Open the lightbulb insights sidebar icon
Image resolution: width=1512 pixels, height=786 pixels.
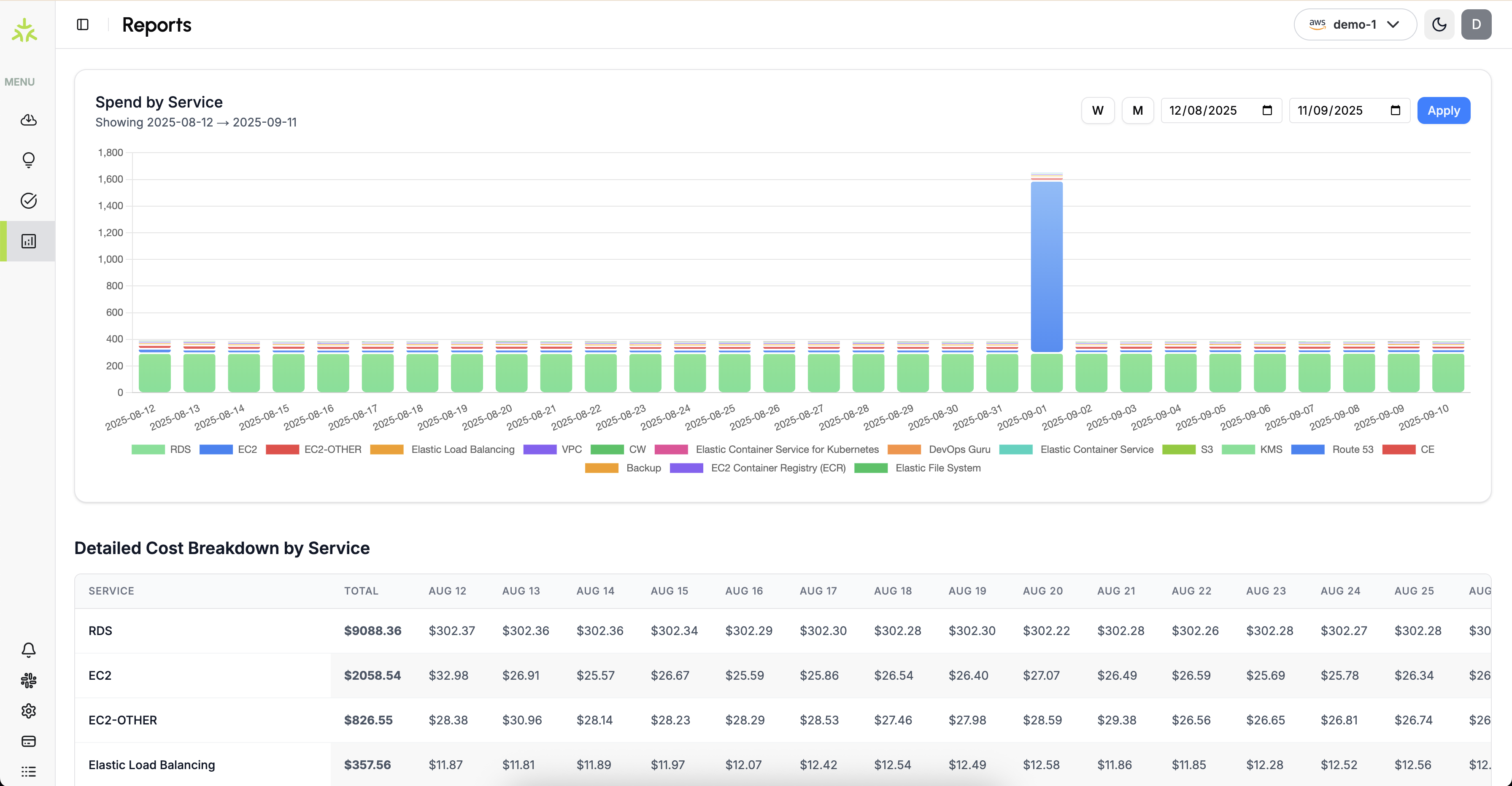pyautogui.click(x=28, y=160)
